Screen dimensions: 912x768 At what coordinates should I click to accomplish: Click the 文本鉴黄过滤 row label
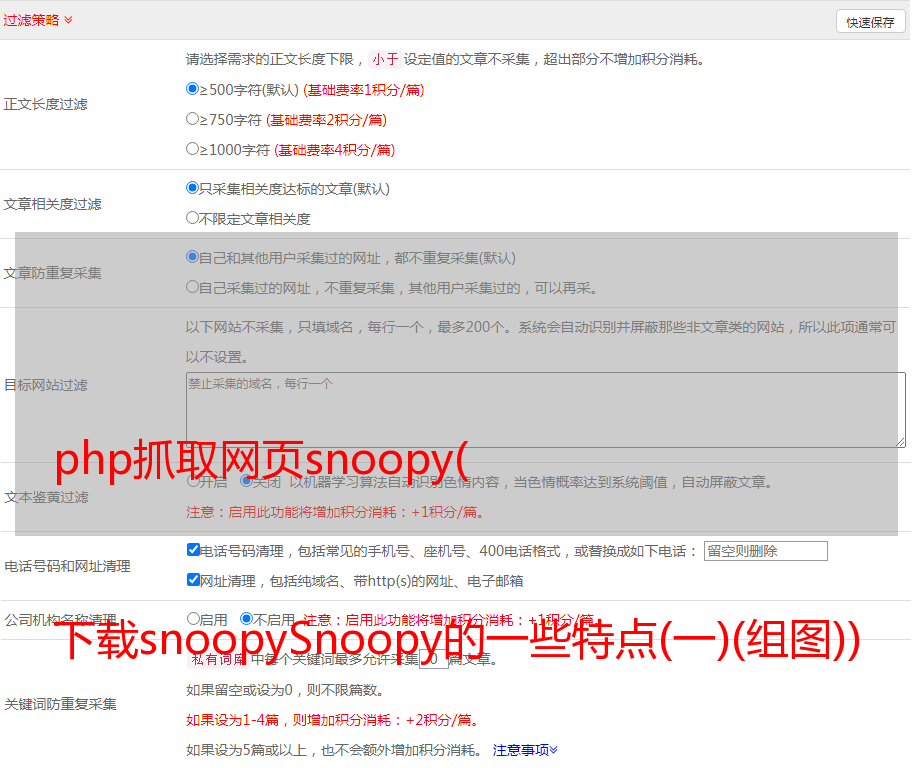coord(47,497)
